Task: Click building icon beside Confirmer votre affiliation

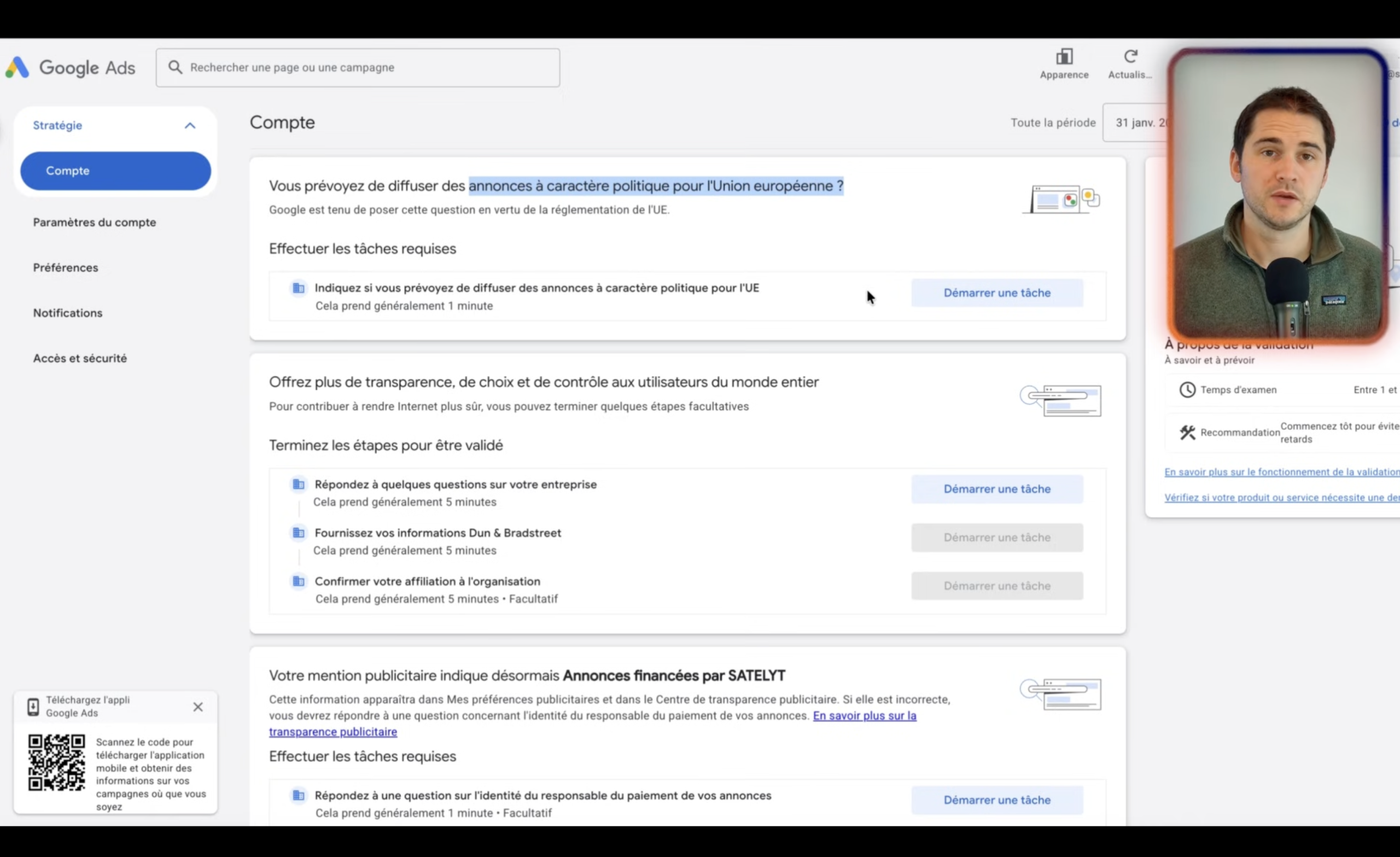Action: point(298,581)
